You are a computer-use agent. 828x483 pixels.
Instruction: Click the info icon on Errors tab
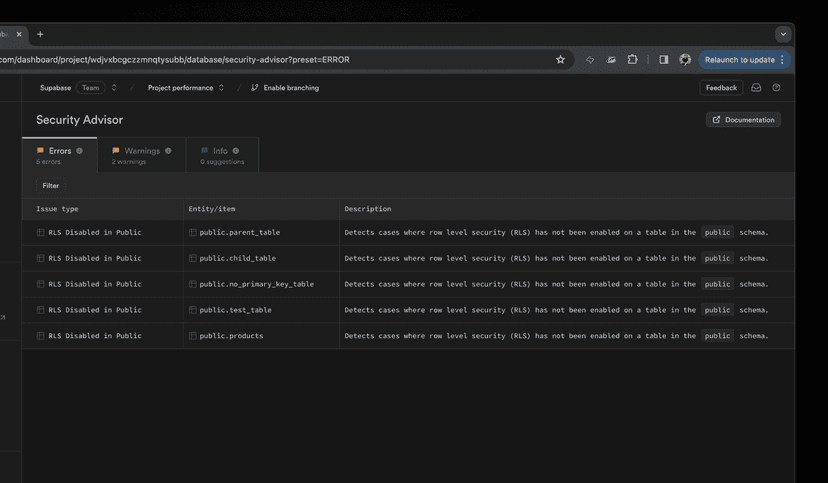(80, 151)
